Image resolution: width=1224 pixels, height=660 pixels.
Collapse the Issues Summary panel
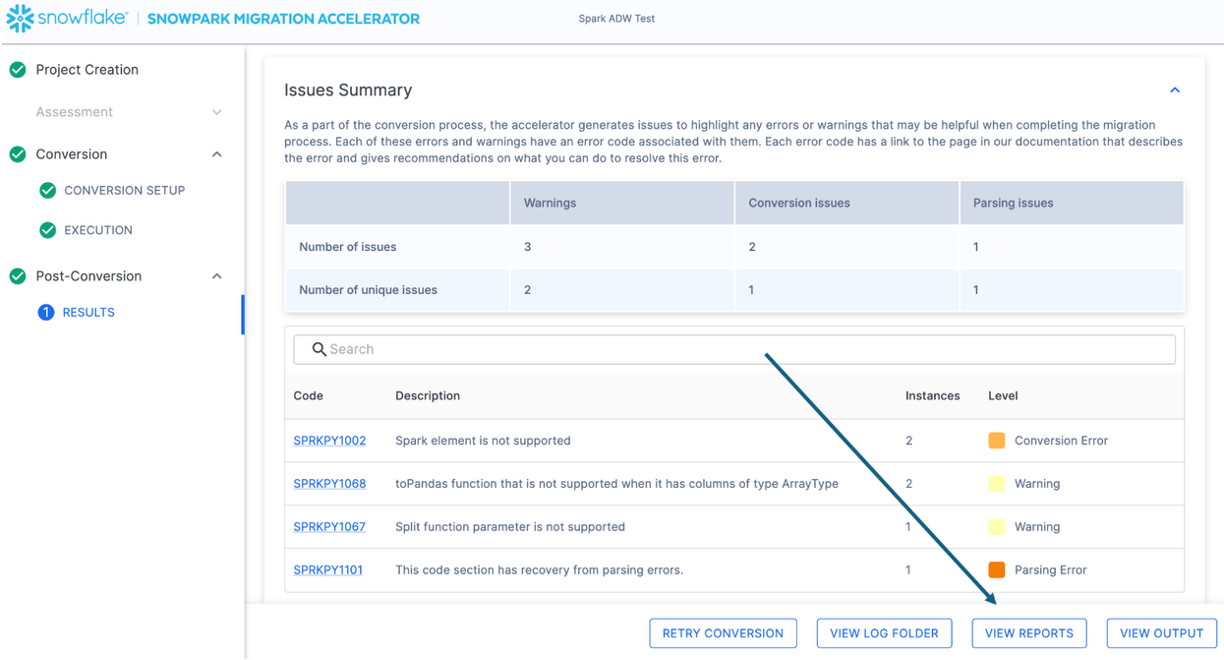1175,90
